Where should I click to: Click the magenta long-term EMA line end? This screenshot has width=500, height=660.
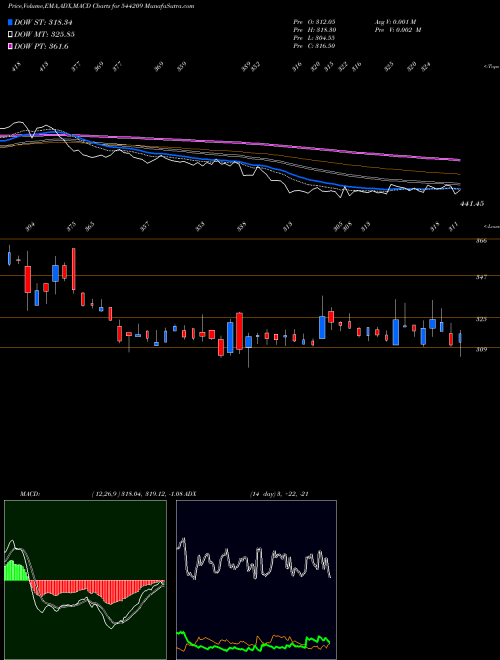[x=458, y=160]
